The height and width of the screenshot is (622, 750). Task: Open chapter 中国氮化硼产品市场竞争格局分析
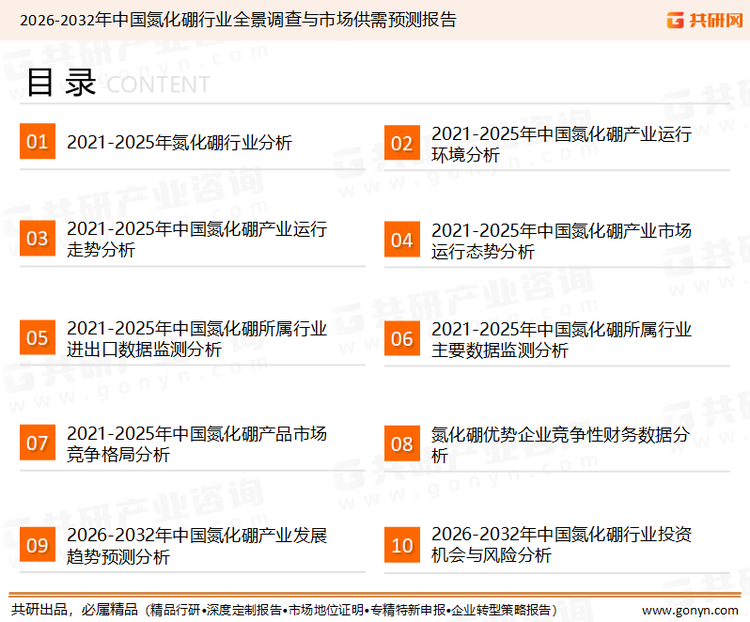click(x=197, y=444)
